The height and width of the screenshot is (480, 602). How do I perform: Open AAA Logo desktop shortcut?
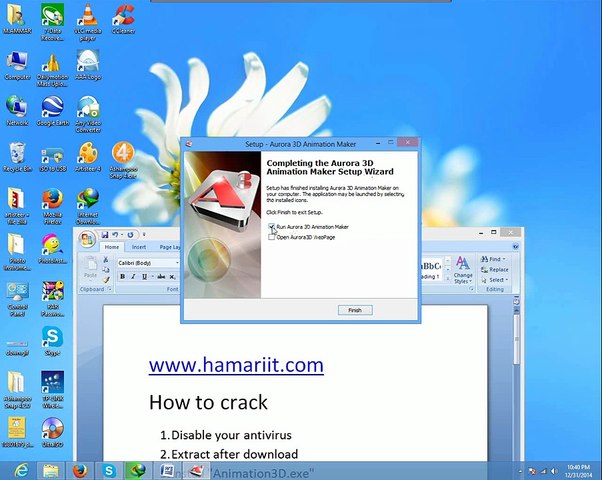pyautogui.click(x=88, y=65)
